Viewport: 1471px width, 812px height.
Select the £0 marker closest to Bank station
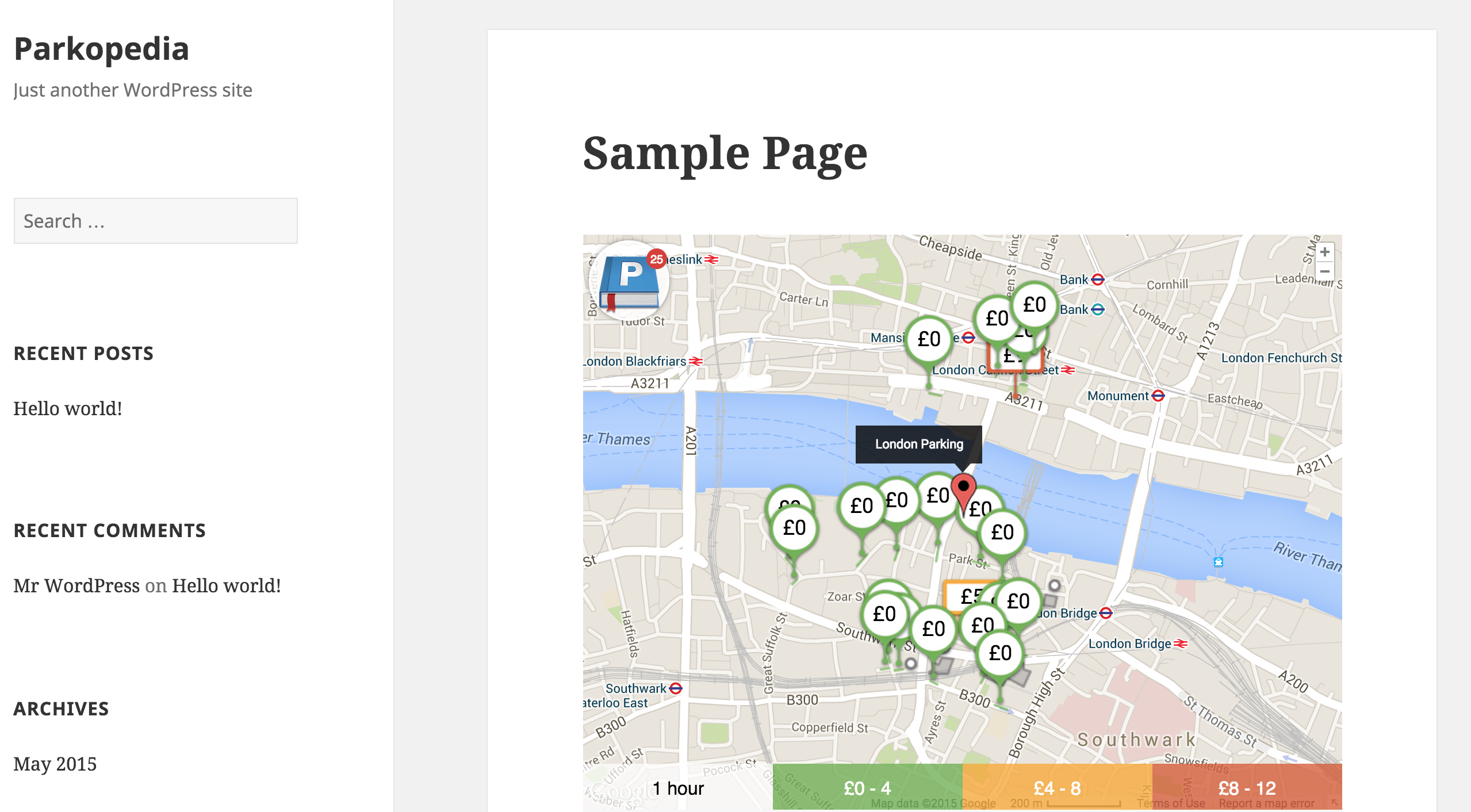click(x=1035, y=305)
